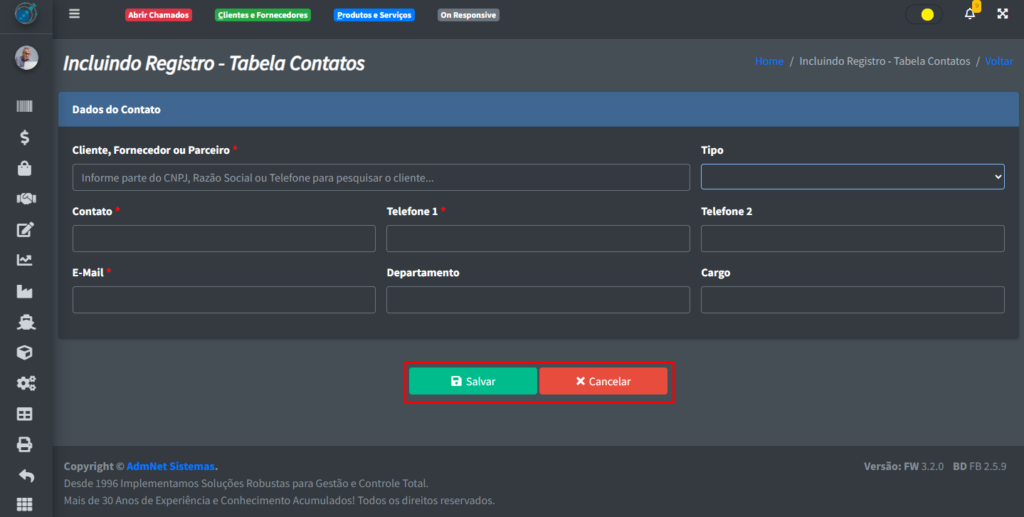Click the Salvar button
Image resolution: width=1024 pixels, height=517 pixels.
click(x=473, y=381)
